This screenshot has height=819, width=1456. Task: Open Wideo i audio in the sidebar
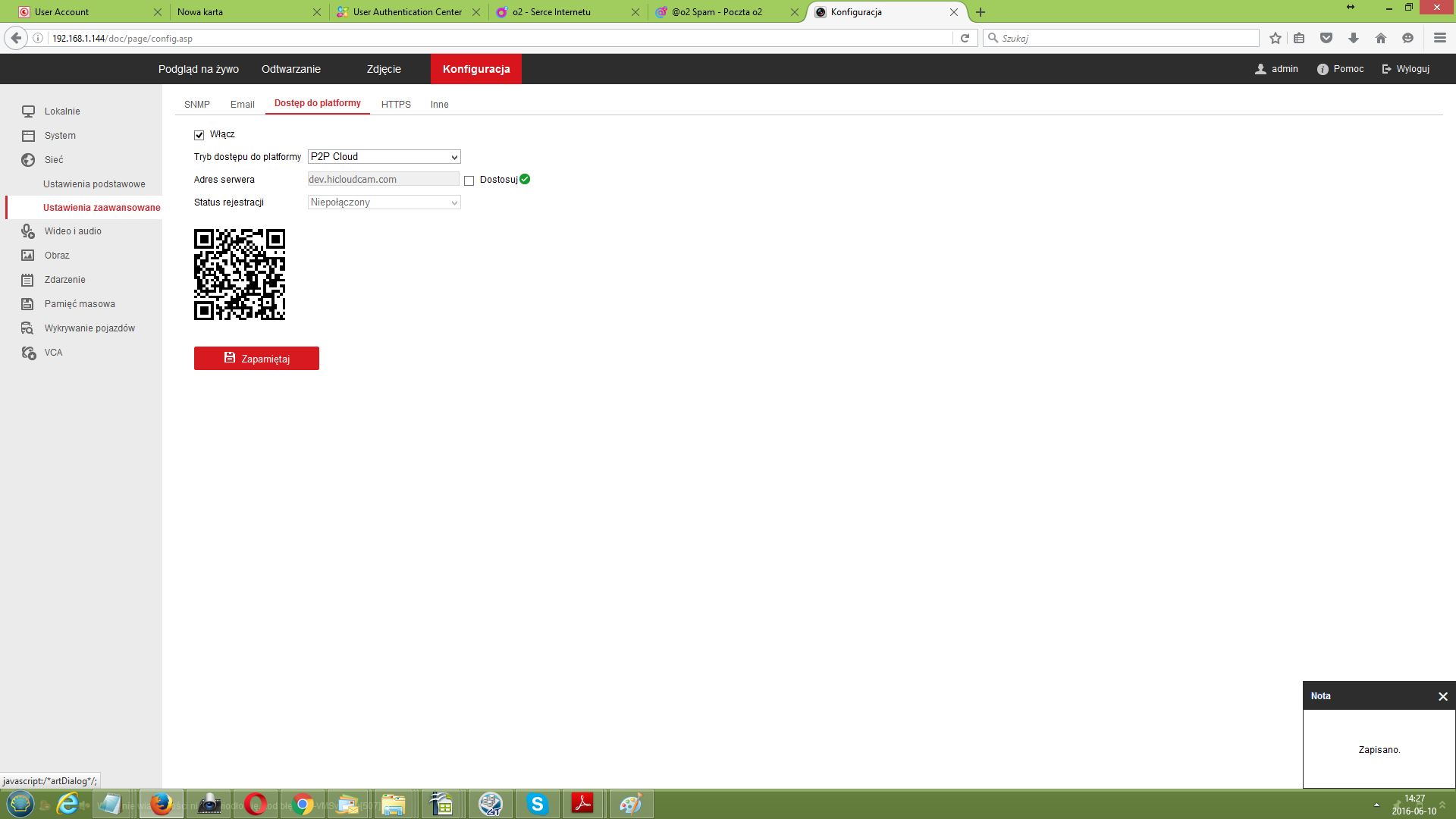[x=73, y=231]
